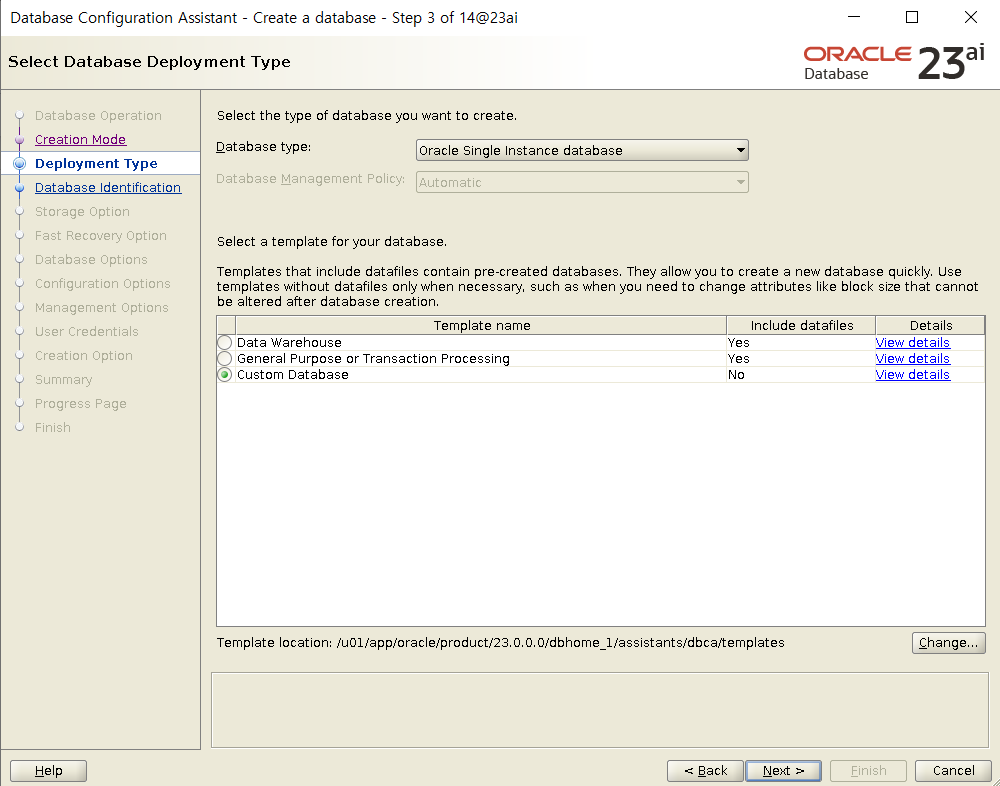Click the Progress Page step
Viewport: 1000px width, 786px height.
(80, 404)
